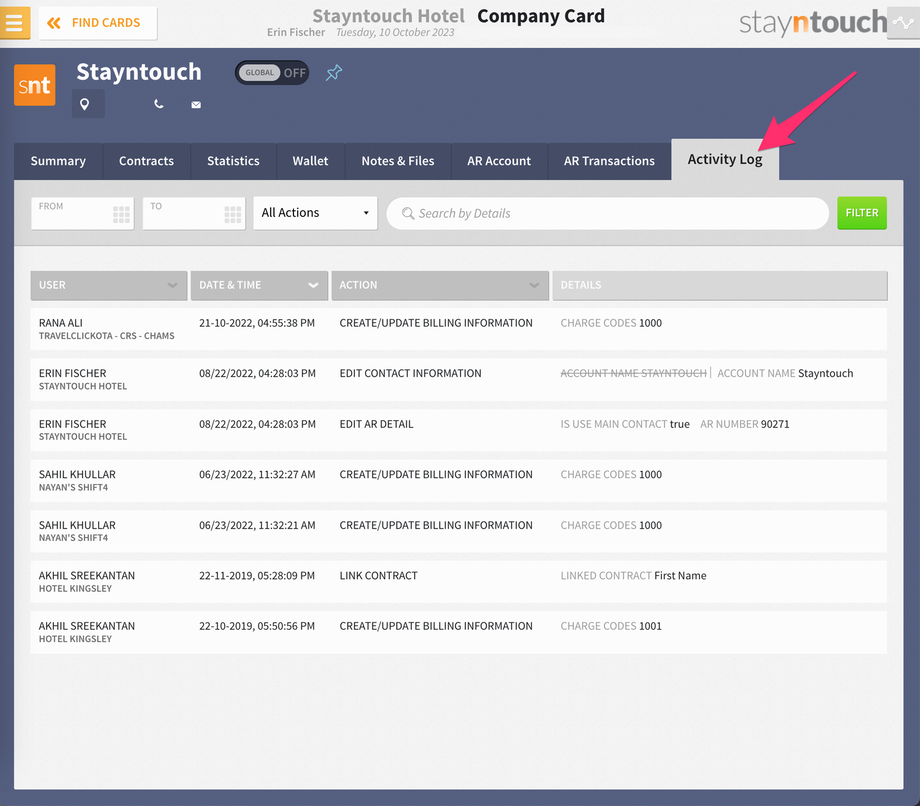Viewport: 920px width, 806px height.
Task: Sort by the DATE & TIME column chevron
Action: [313, 285]
